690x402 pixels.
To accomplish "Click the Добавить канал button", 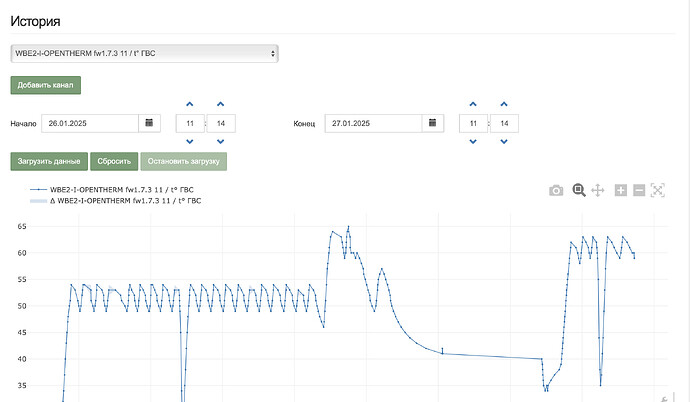I will click(46, 85).
